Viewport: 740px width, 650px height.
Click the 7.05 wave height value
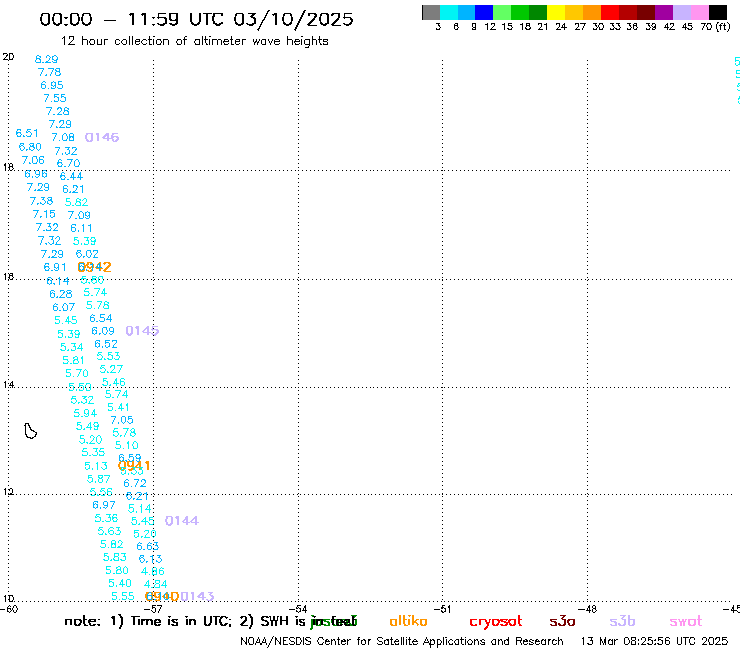click(x=122, y=420)
